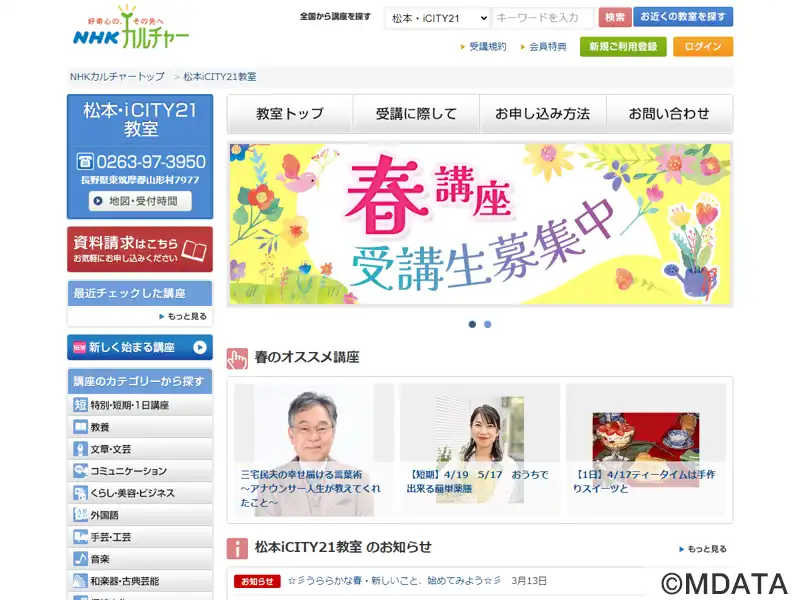800x600 pixels.
Task: Click the 春のオススメ講座 heading text
Action: (307, 357)
